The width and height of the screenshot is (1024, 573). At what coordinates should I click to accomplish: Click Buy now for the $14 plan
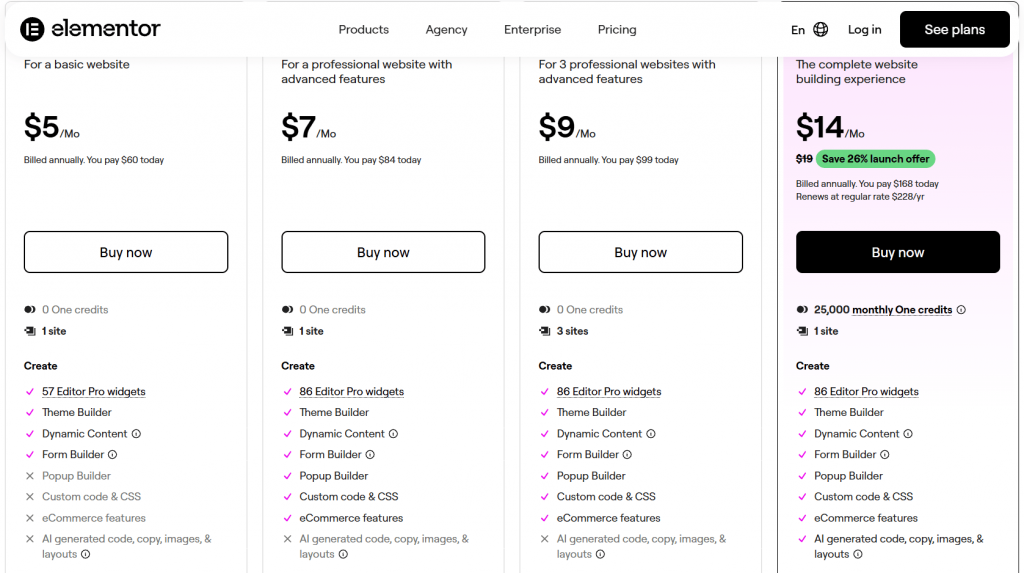897,252
